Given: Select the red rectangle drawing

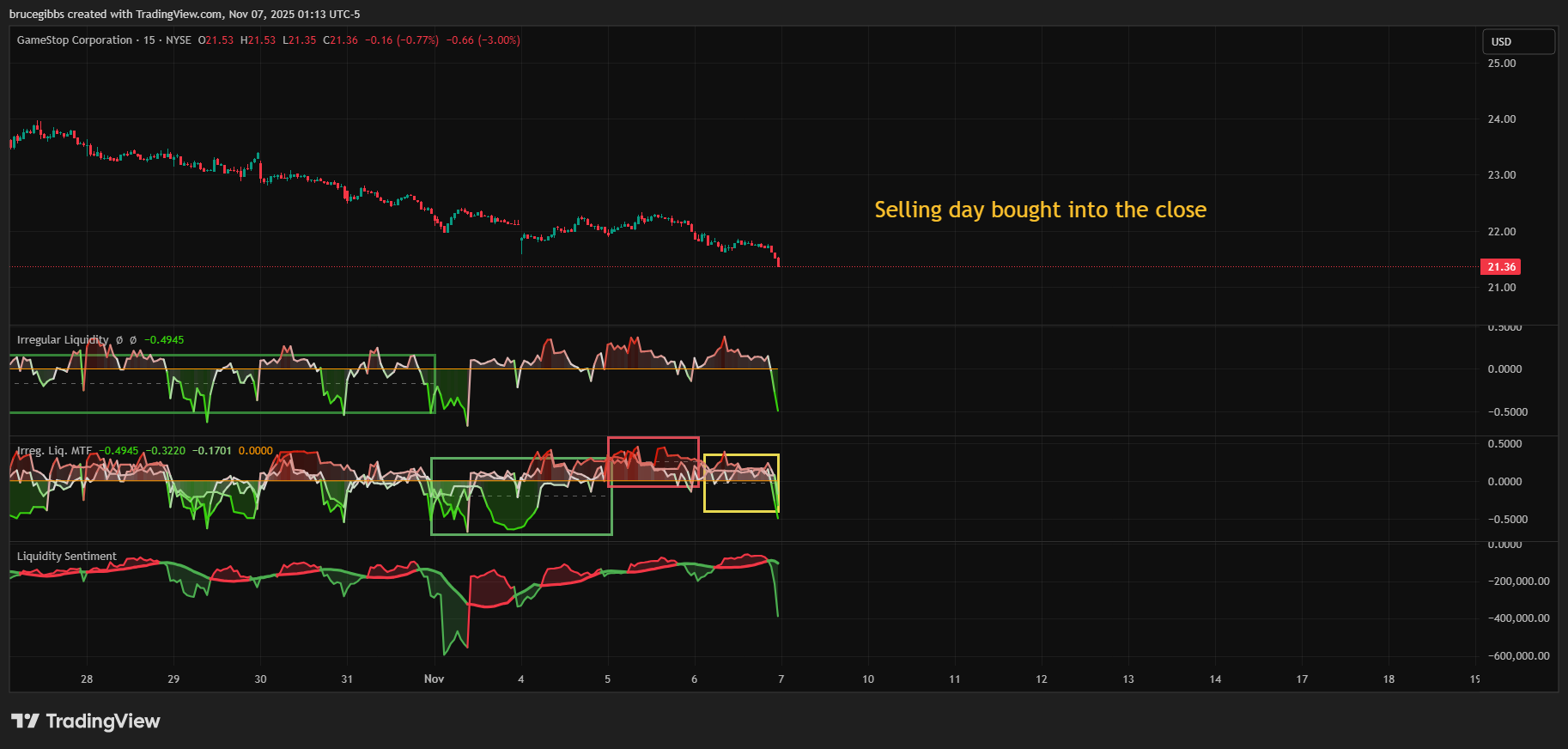Looking at the screenshot, I should point(653,438).
